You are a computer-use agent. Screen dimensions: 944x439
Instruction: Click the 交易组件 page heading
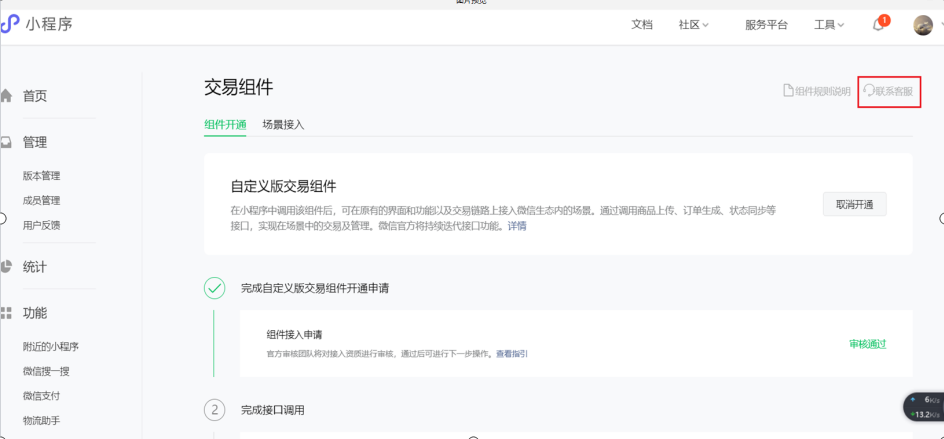pos(238,88)
